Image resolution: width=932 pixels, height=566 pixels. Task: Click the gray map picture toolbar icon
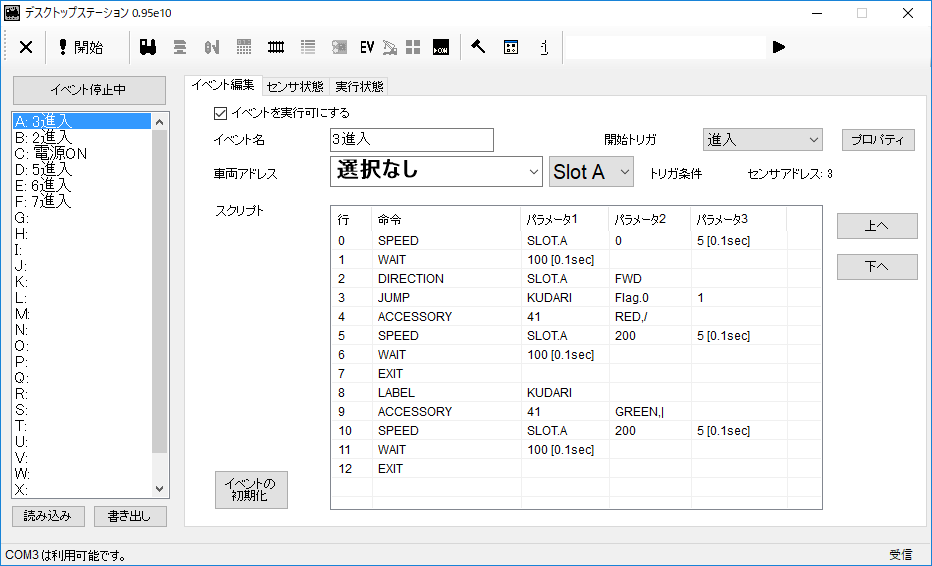pyautogui.click(x=339, y=47)
